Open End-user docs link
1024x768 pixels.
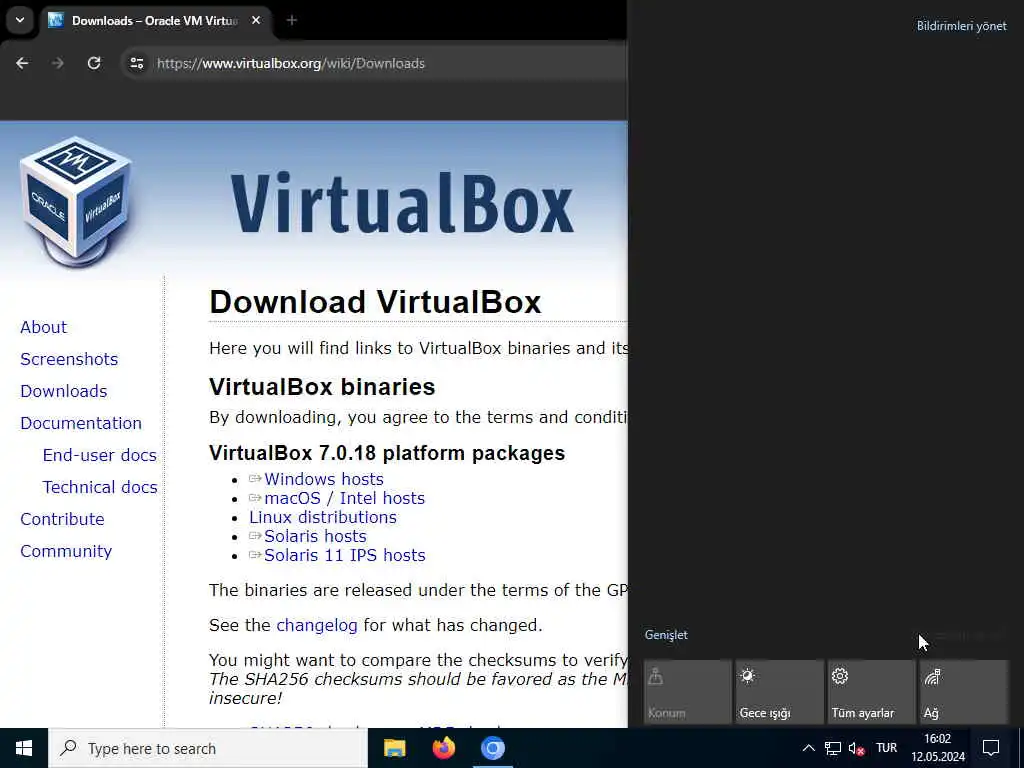point(99,455)
